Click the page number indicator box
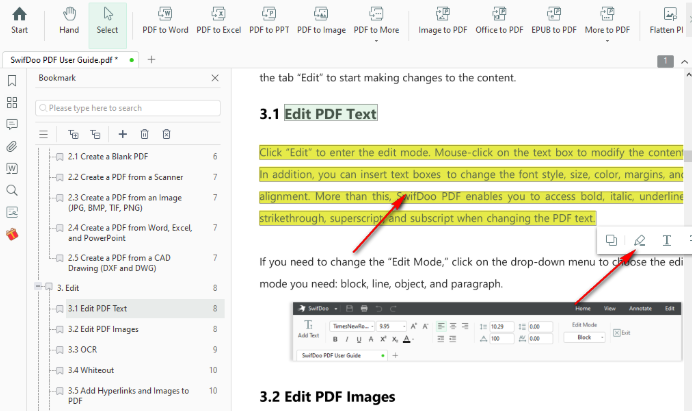692x411 pixels. coord(665,61)
